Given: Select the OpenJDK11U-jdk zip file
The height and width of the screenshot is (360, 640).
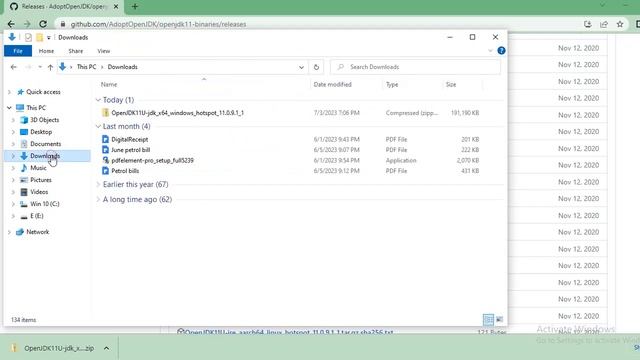Looking at the screenshot, I should pos(177,113).
